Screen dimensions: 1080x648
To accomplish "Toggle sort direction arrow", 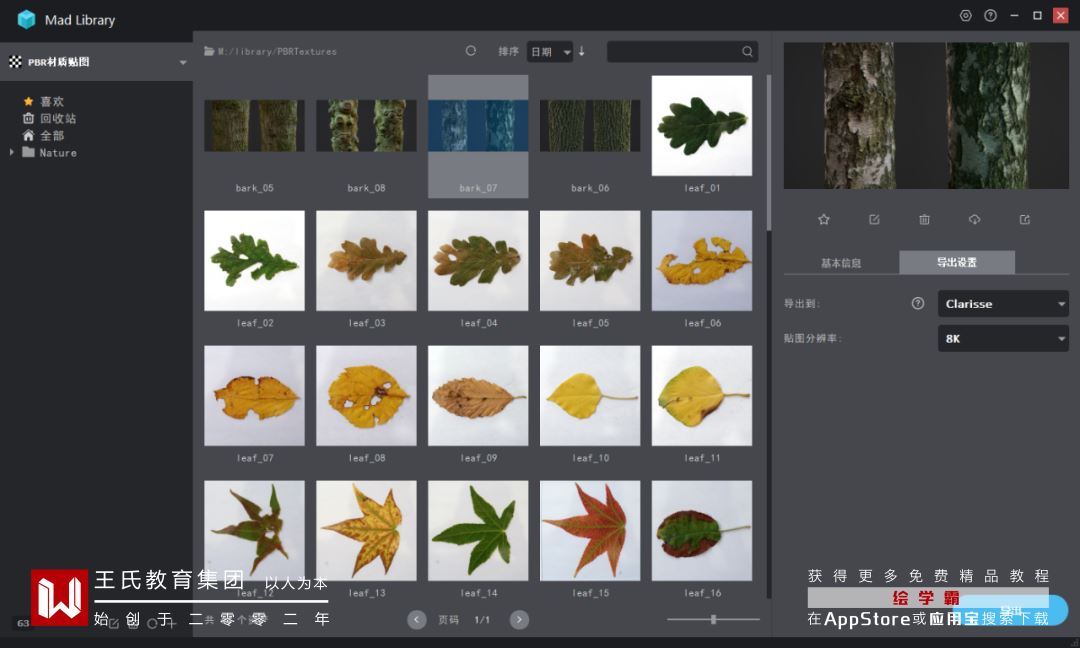I will tap(582, 51).
